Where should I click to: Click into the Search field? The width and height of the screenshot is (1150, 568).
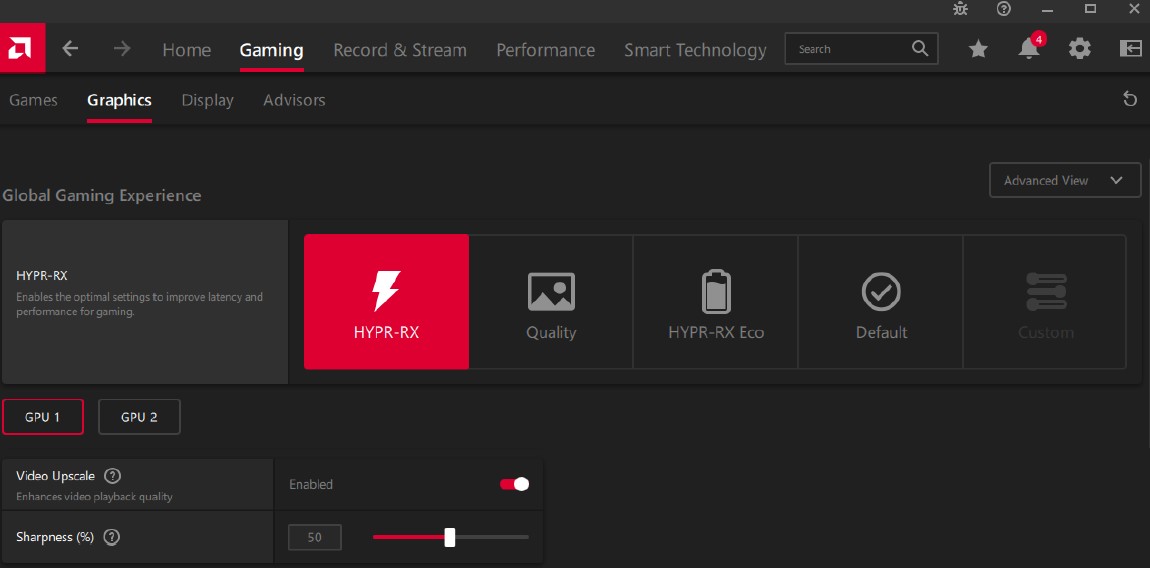pos(850,49)
